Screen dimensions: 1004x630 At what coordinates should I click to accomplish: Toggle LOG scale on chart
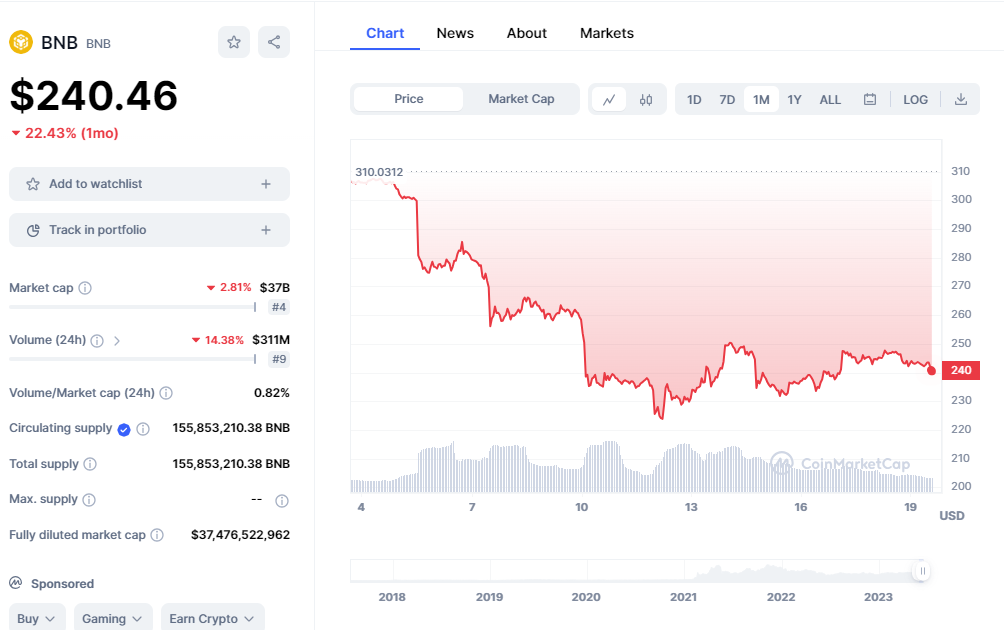(916, 99)
